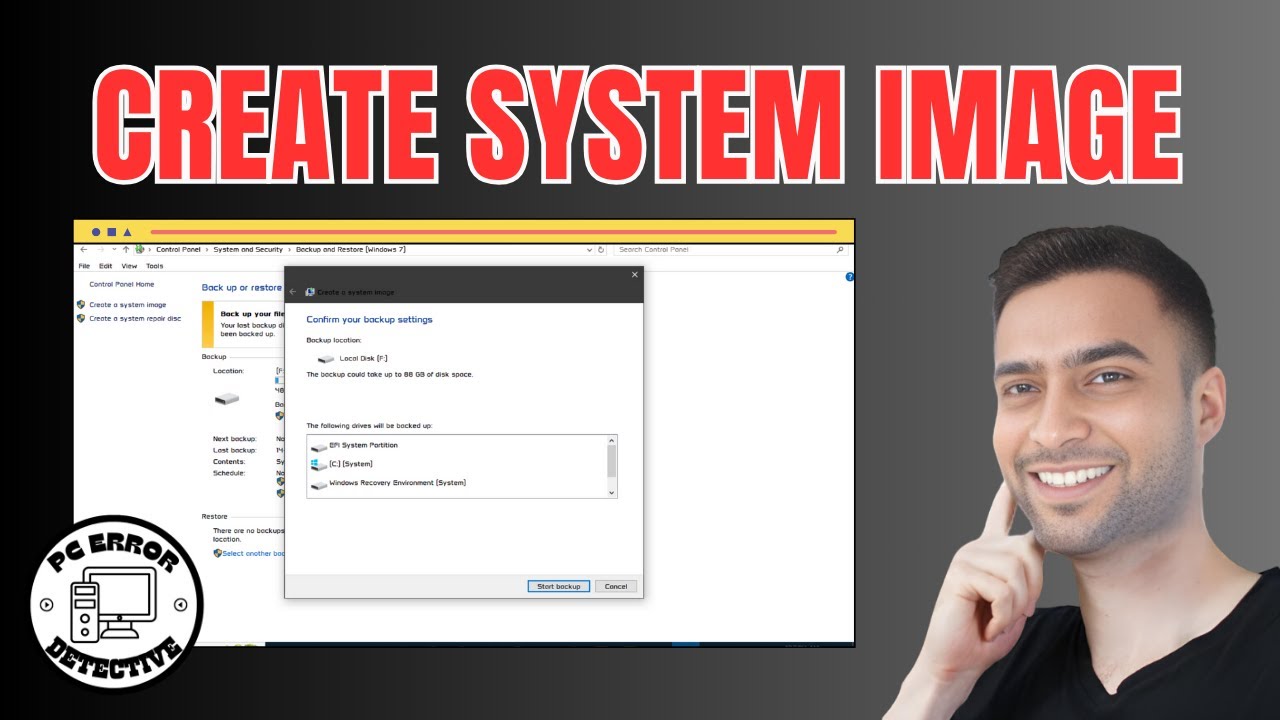Click the drives list scroll-up arrow
This screenshot has width=1280, height=720.
click(612, 440)
